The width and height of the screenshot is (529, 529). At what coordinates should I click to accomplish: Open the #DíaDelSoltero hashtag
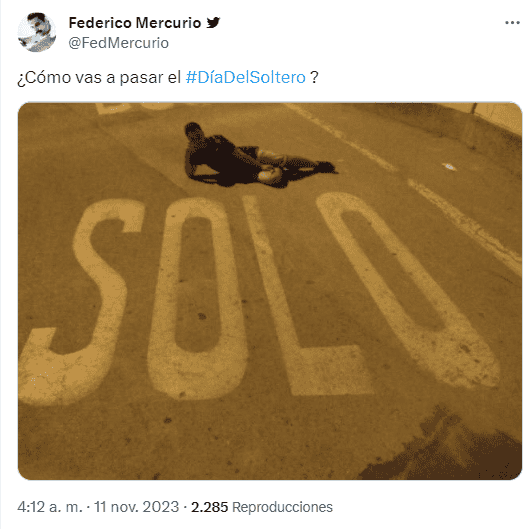[x=246, y=77]
